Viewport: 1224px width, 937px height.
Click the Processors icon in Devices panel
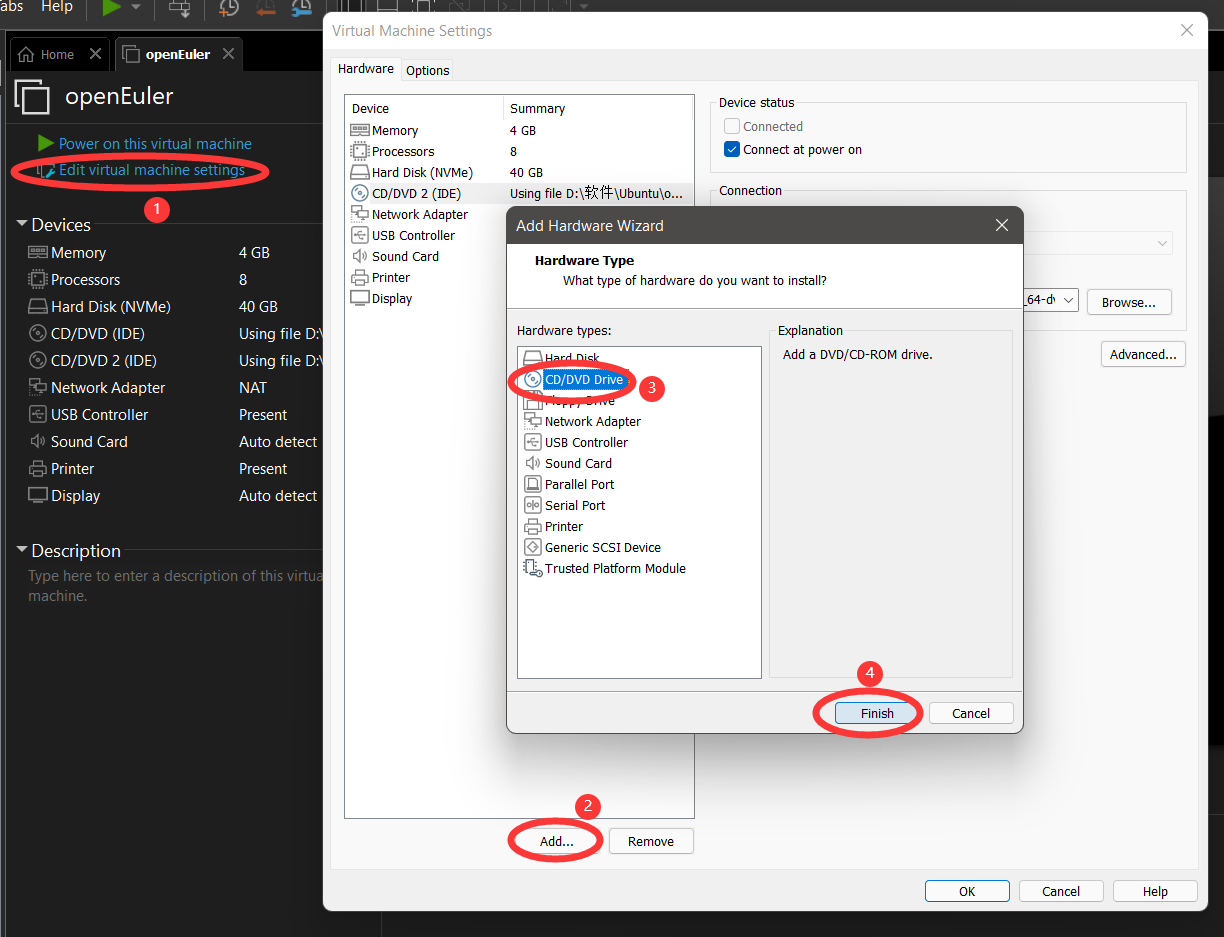click(x=38, y=280)
